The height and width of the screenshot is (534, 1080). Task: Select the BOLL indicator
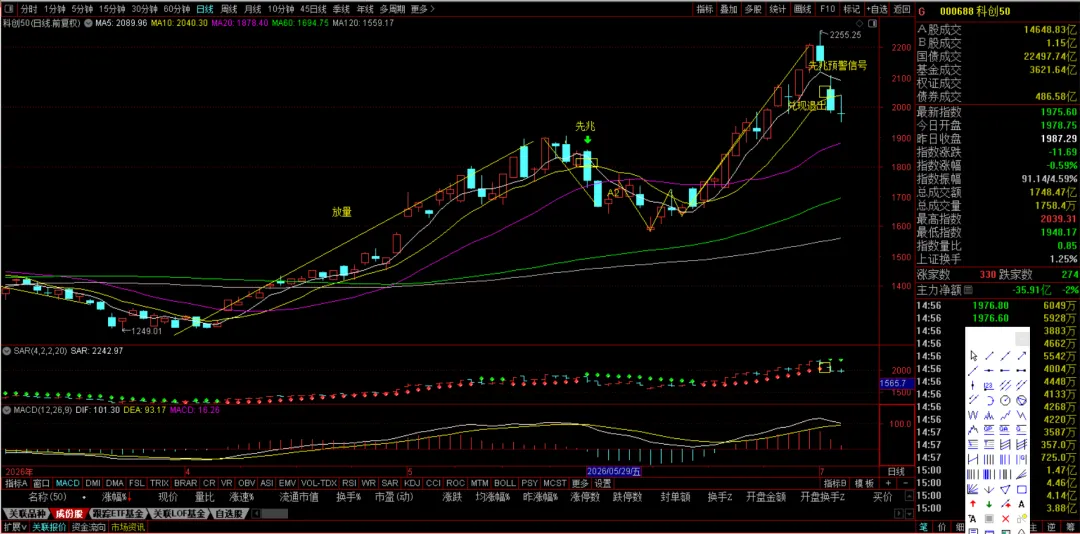(x=504, y=483)
